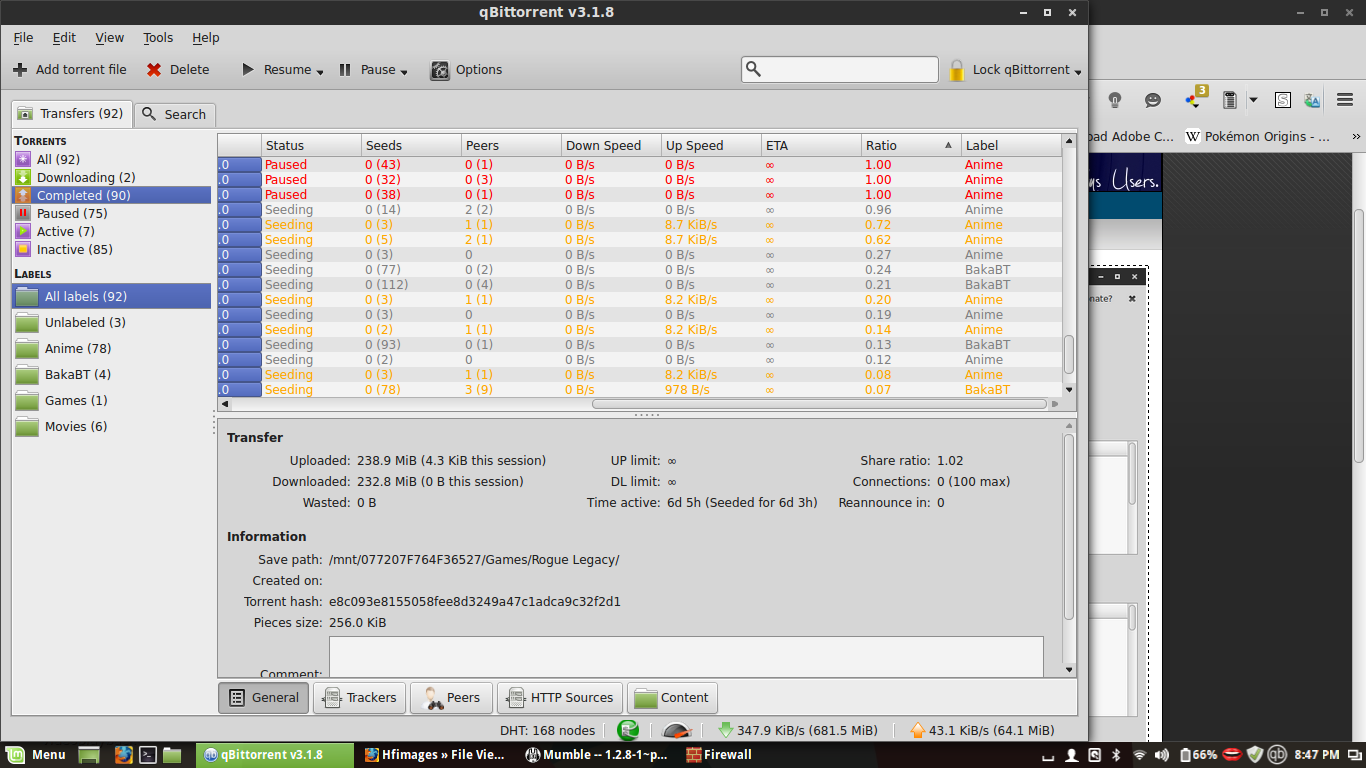This screenshot has height=768, width=1366.
Task: Open the Mint Menu button
Action: [36, 755]
